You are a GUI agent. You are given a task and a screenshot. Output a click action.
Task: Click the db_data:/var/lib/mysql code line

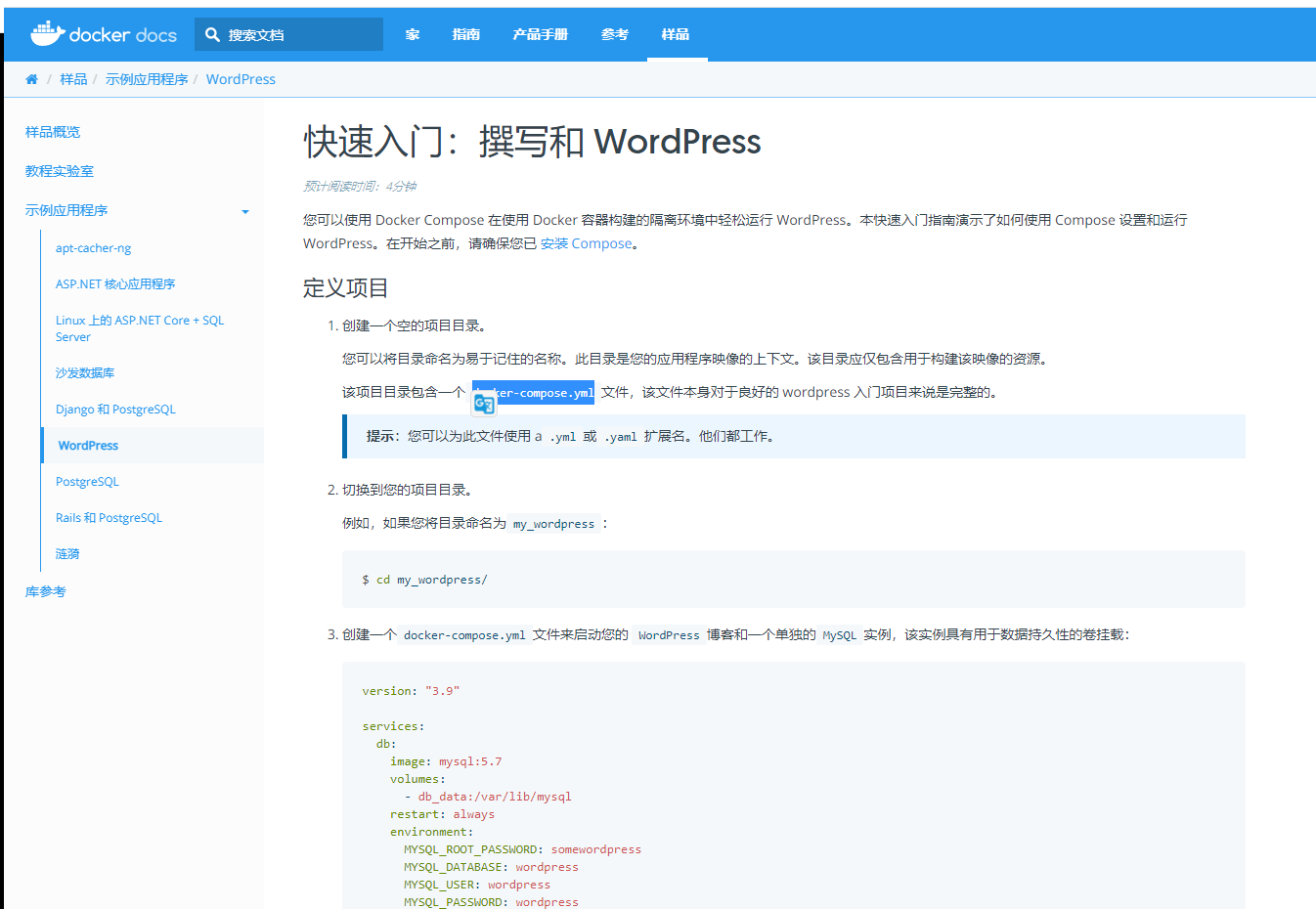(x=488, y=797)
